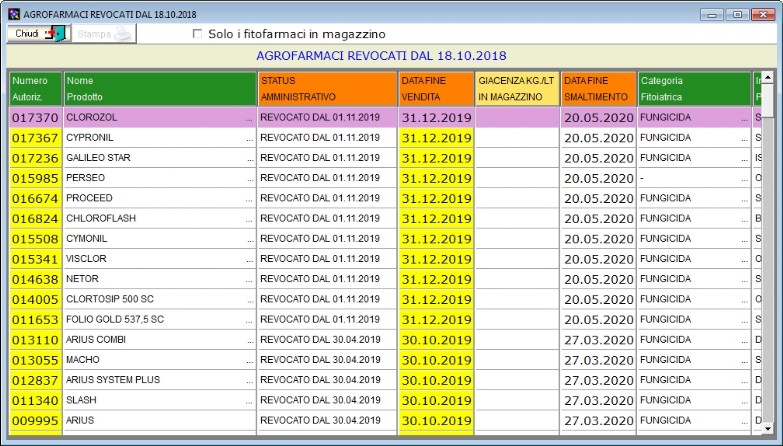The width and height of the screenshot is (783, 446).
Task: Select the MACHO product name
Action: pos(83,360)
